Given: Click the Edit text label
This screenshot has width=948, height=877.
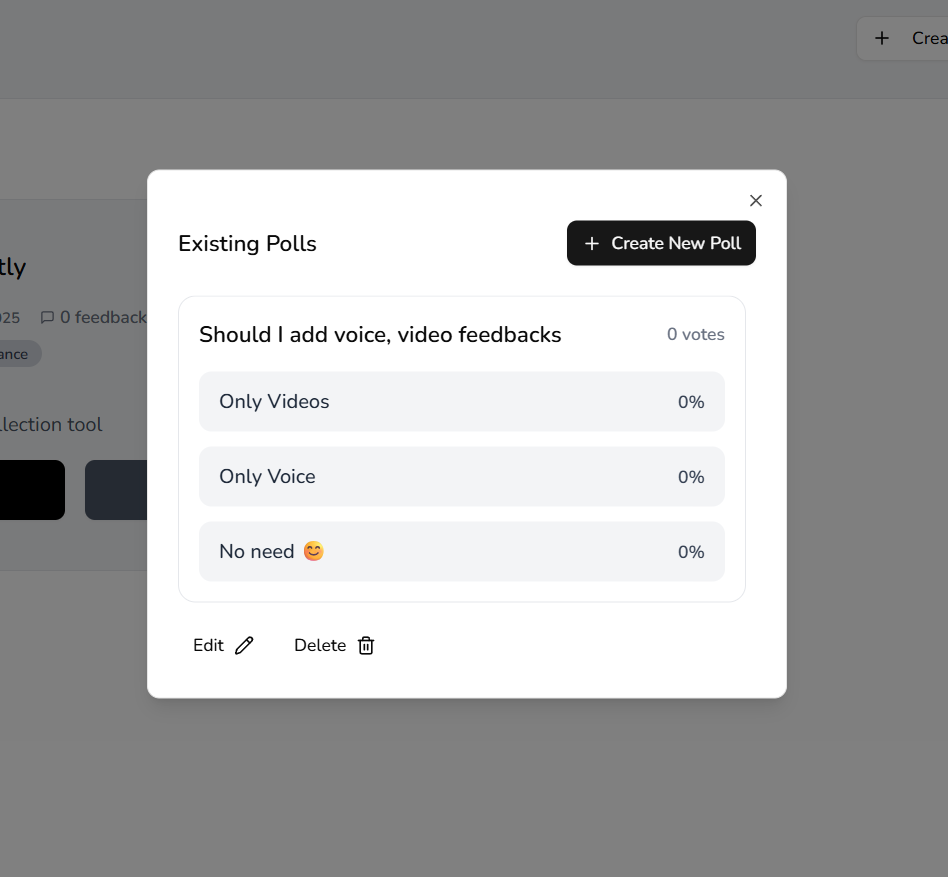Looking at the screenshot, I should [x=208, y=646].
